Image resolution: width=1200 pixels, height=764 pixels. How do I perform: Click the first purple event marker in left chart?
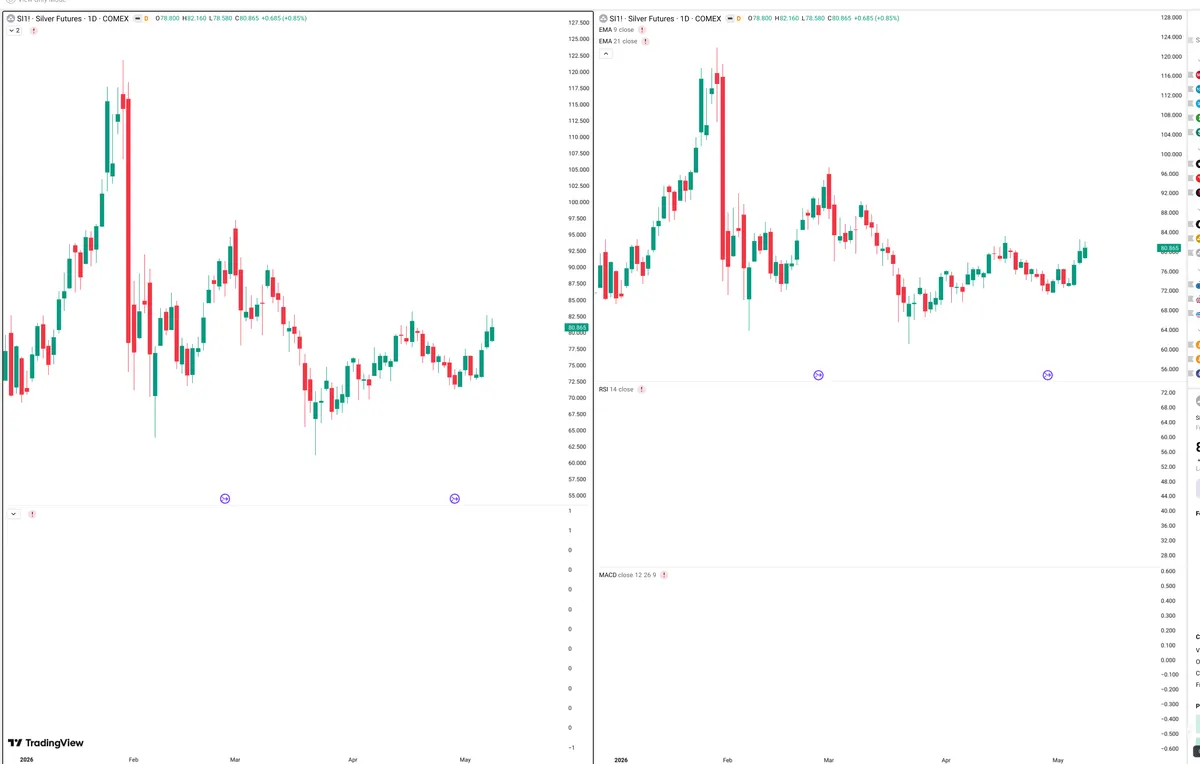coord(225,498)
